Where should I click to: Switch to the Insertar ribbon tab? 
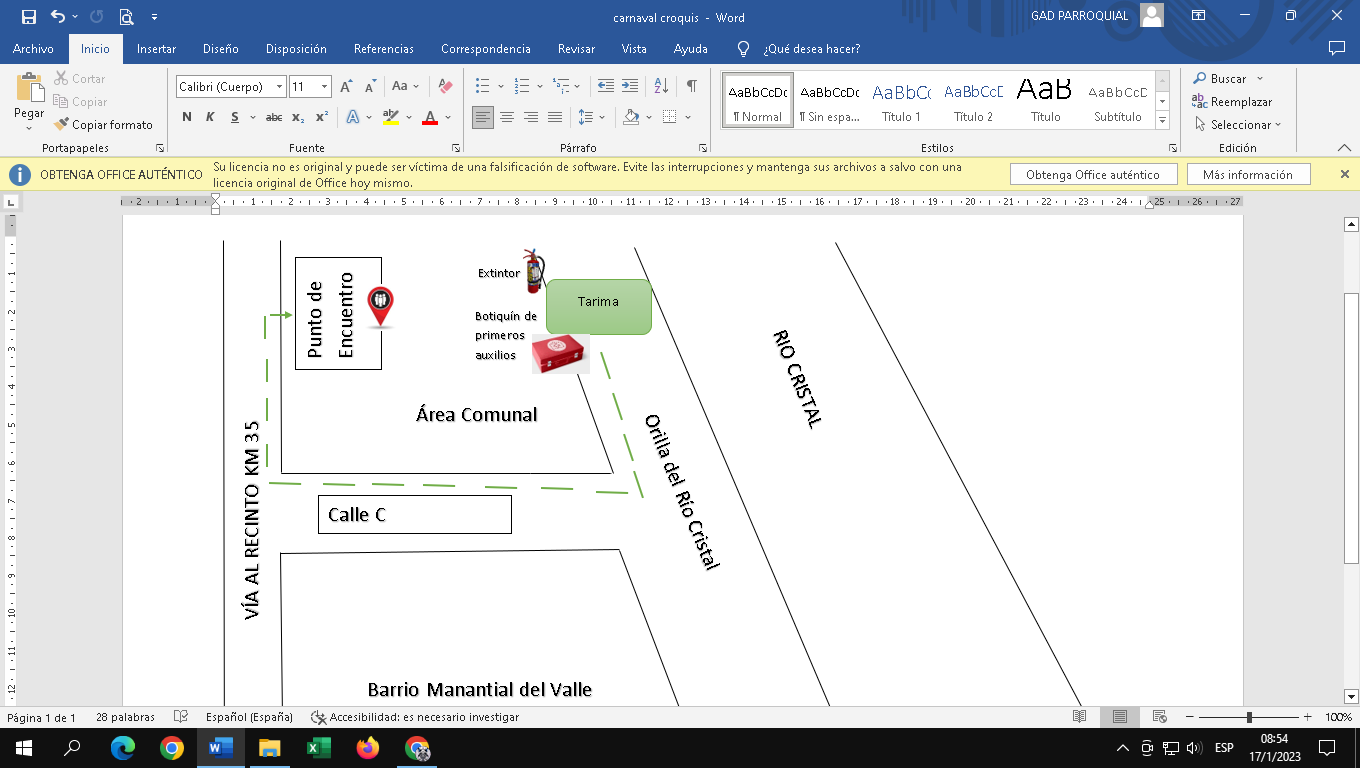point(156,49)
